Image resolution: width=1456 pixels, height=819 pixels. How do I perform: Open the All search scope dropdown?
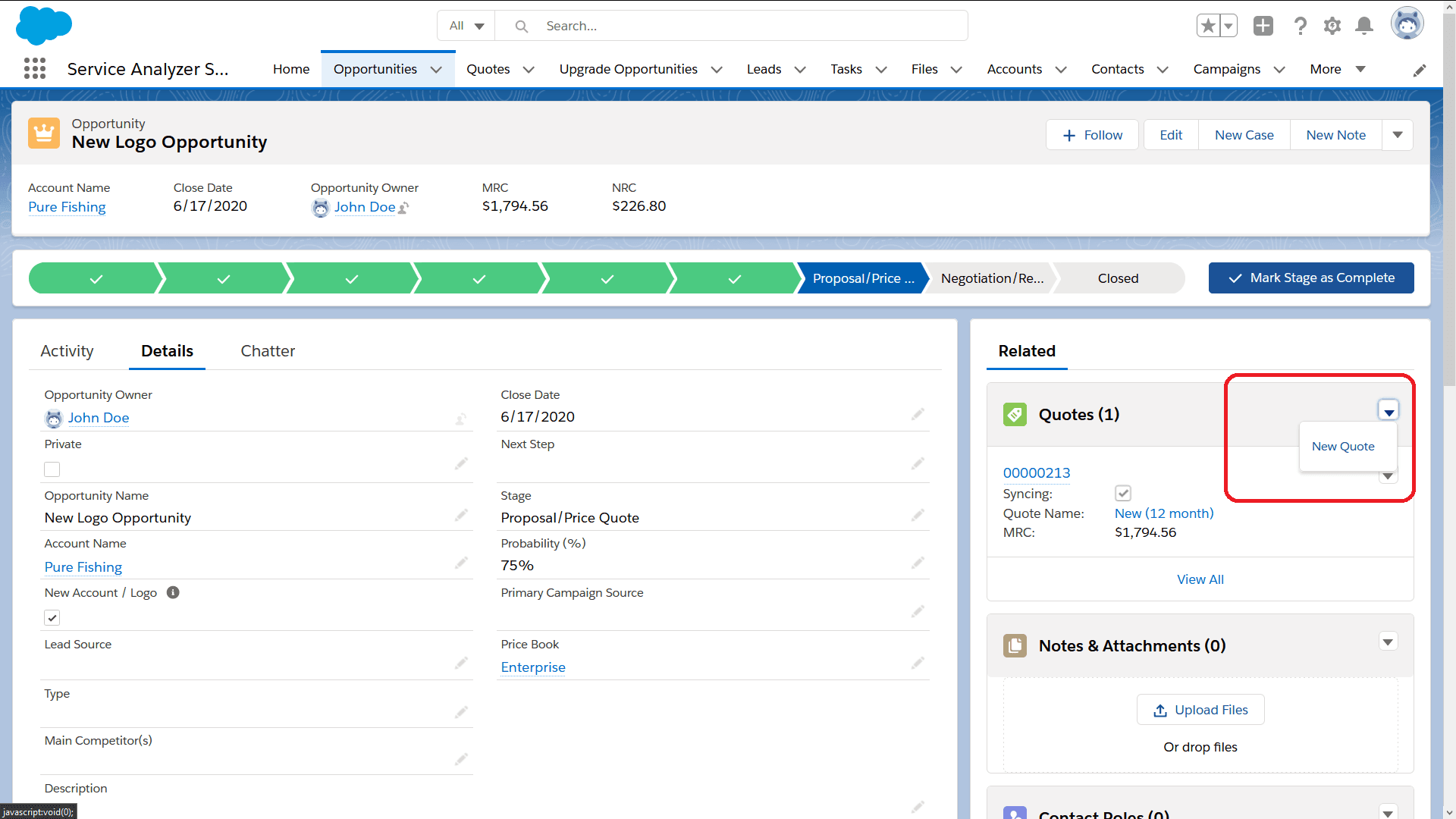pyautogui.click(x=466, y=26)
